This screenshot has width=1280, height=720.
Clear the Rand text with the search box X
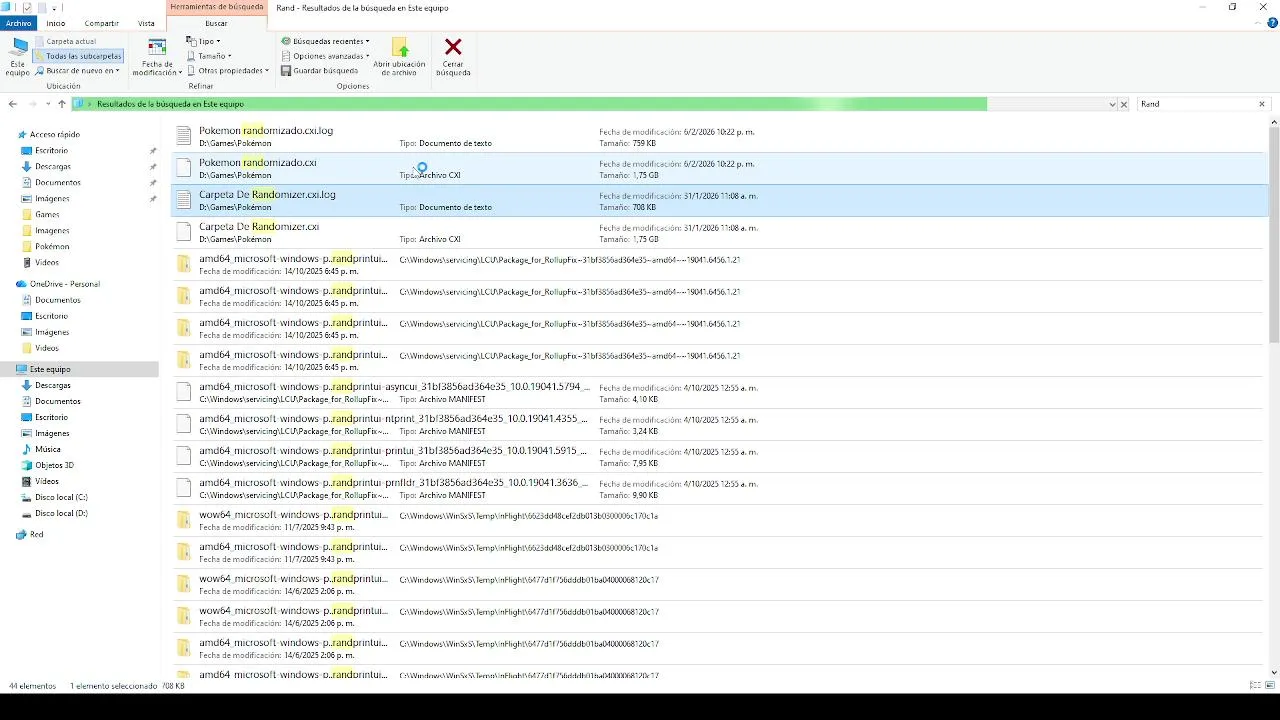pos(1262,104)
